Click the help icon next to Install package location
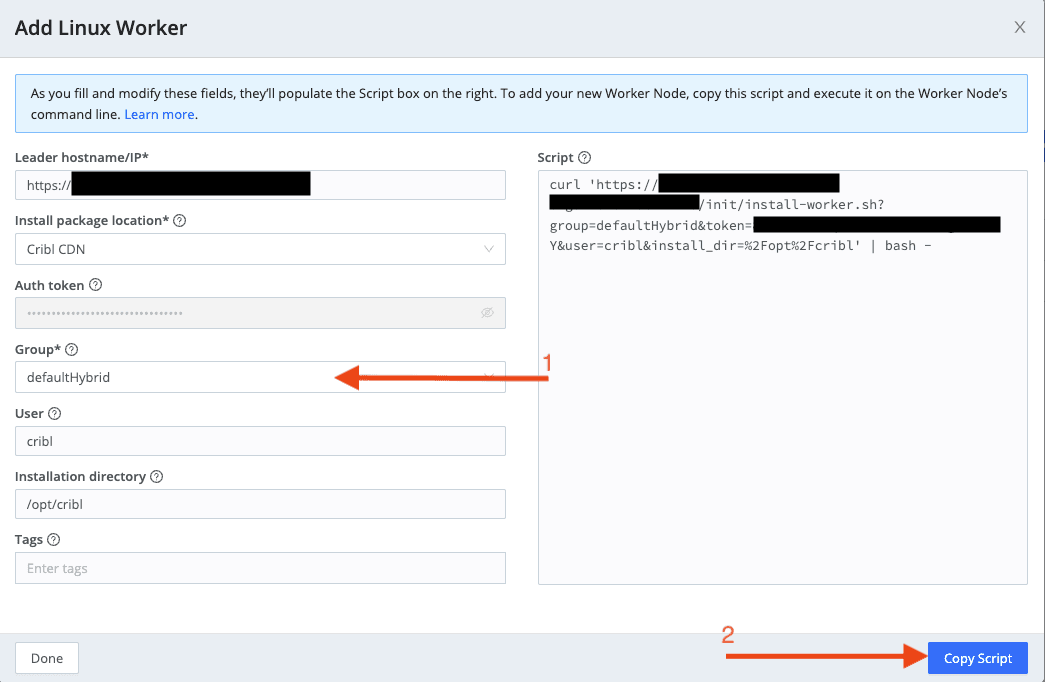The width and height of the screenshot is (1045, 682). (x=181, y=221)
